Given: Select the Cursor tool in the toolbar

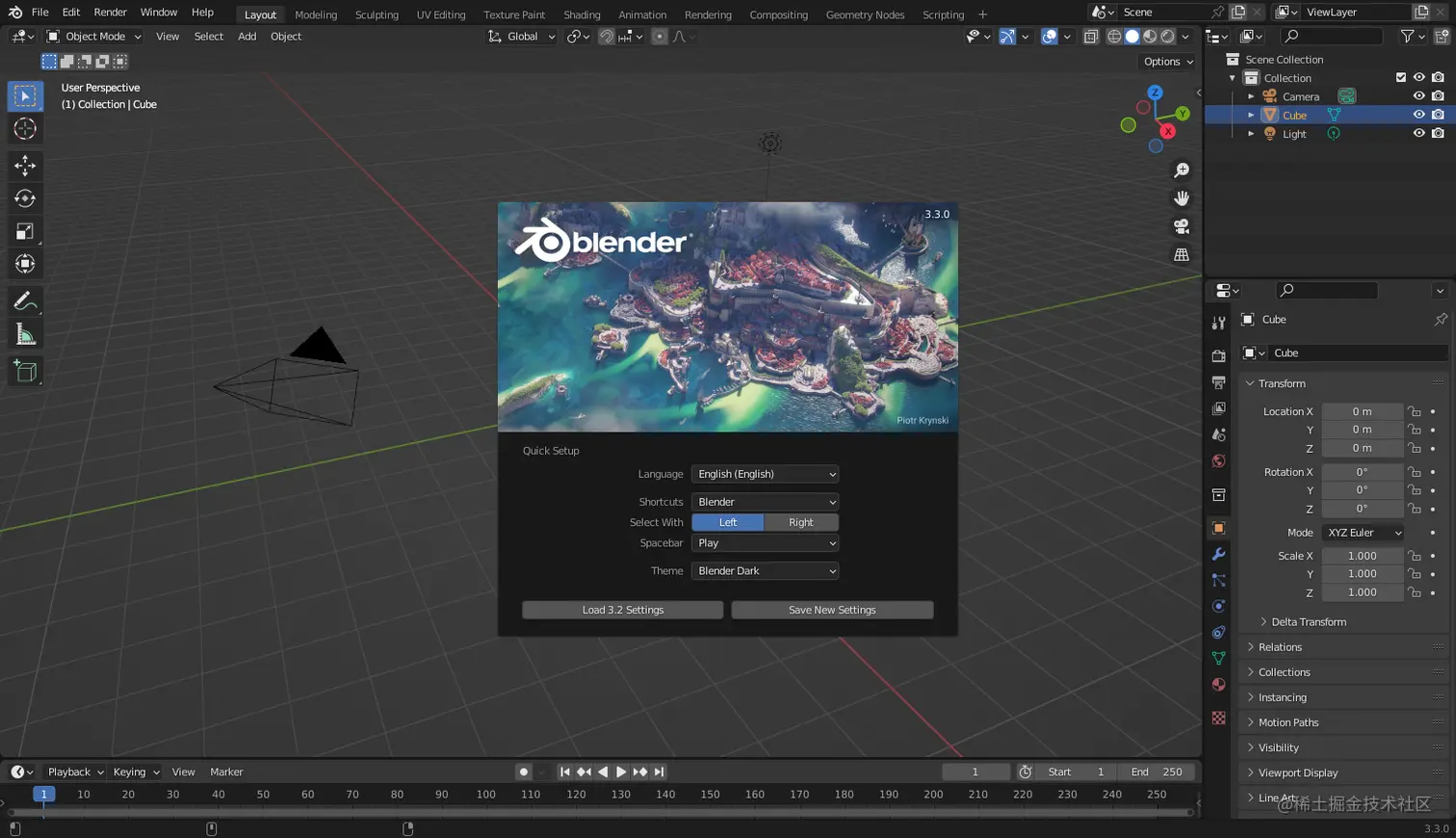Looking at the screenshot, I should pyautogui.click(x=25, y=129).
